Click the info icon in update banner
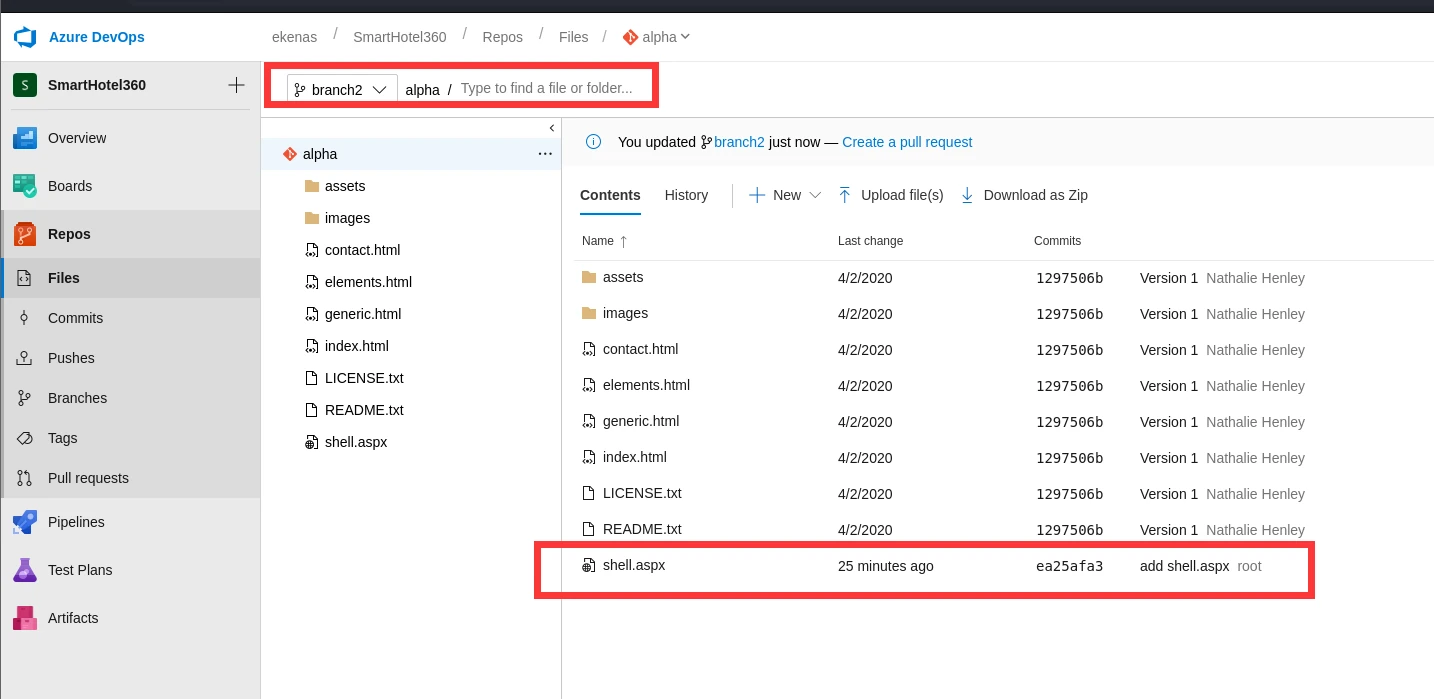 pyautogui.click(x=593, y=142)
